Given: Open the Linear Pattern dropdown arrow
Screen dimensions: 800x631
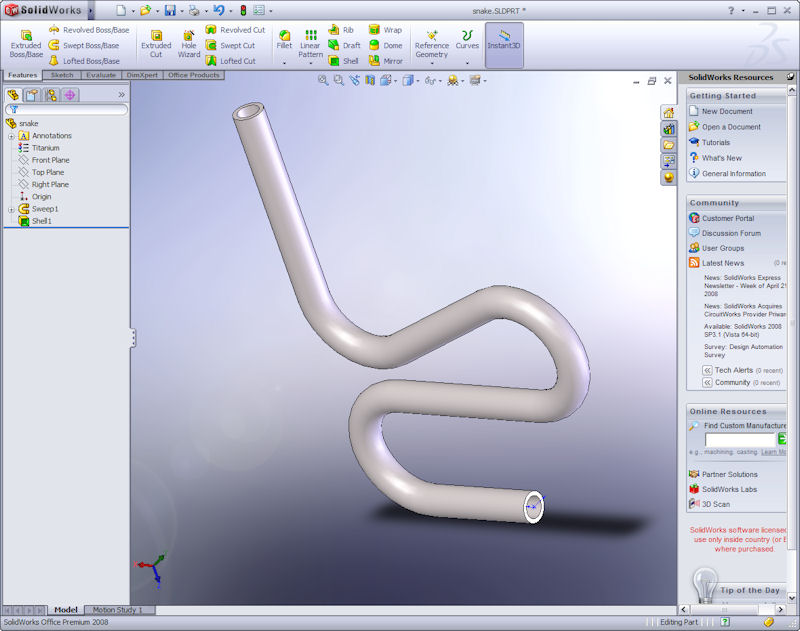Looking at the screenshot, I should pos(310,64).
